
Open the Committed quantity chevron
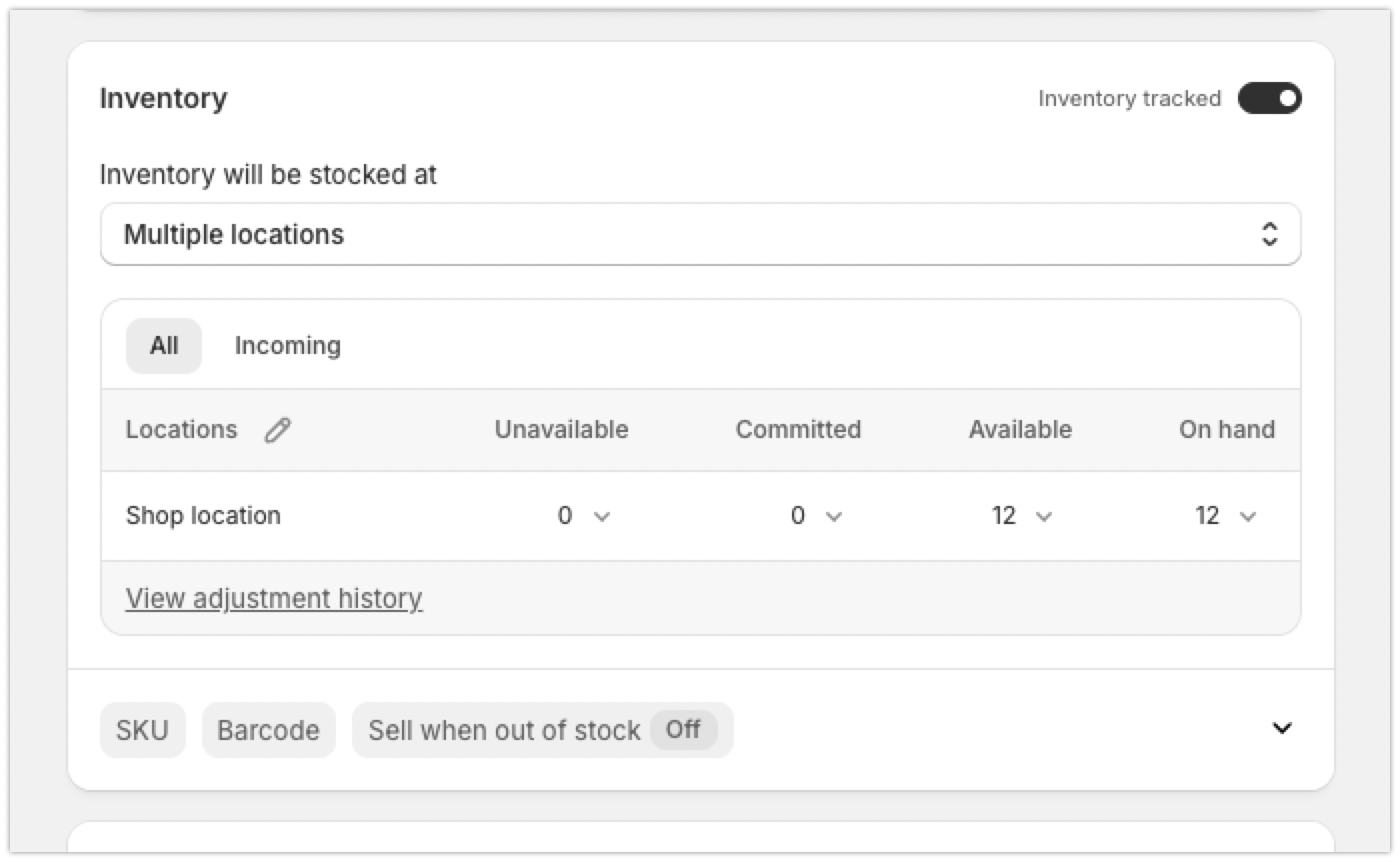point(834,517)
